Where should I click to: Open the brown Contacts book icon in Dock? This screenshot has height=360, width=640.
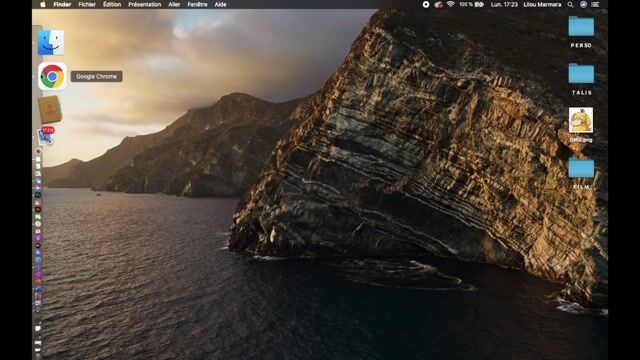(x=50, y=109)
